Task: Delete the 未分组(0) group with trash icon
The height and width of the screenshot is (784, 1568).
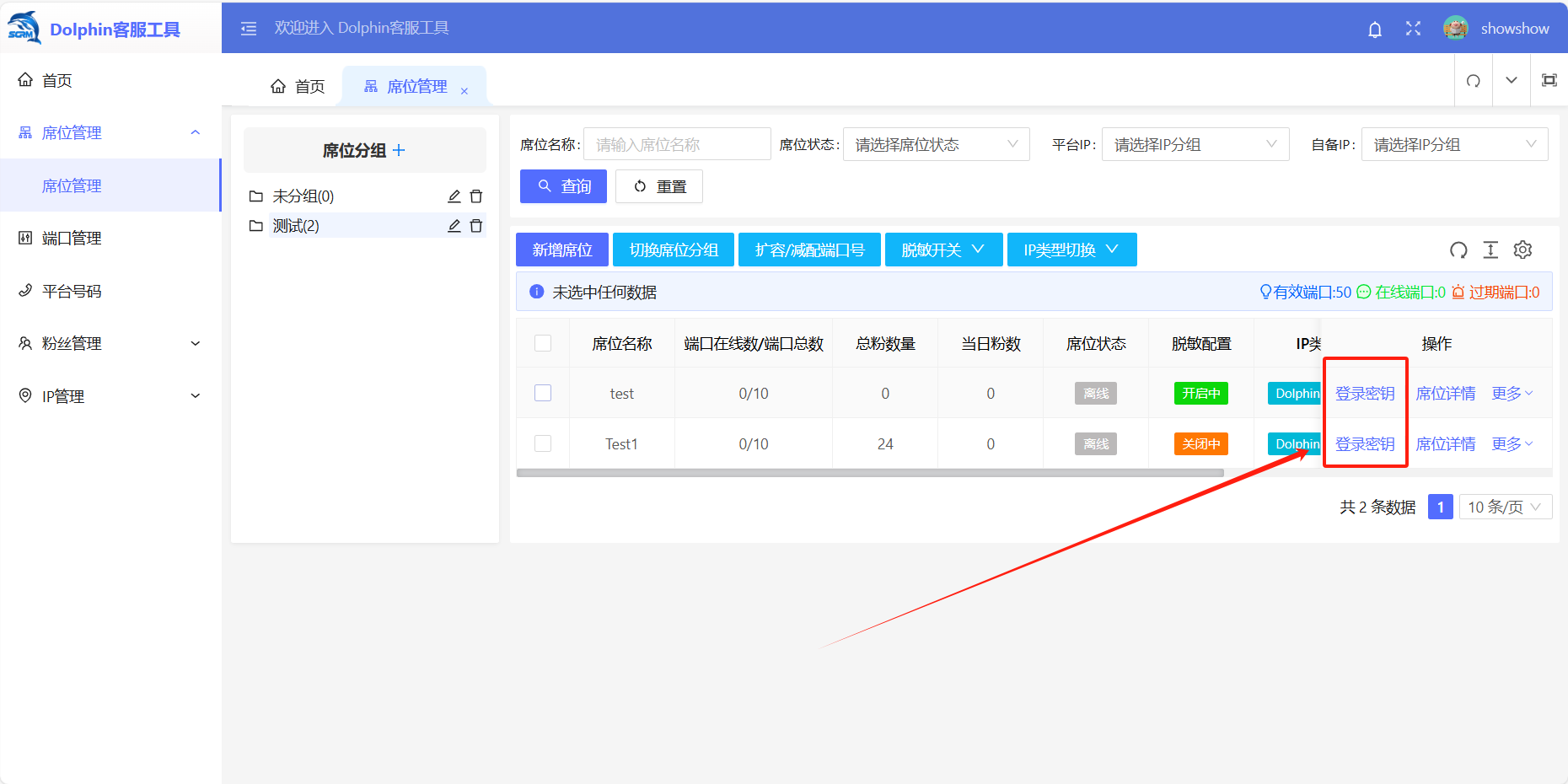Action: click(476, 196)
